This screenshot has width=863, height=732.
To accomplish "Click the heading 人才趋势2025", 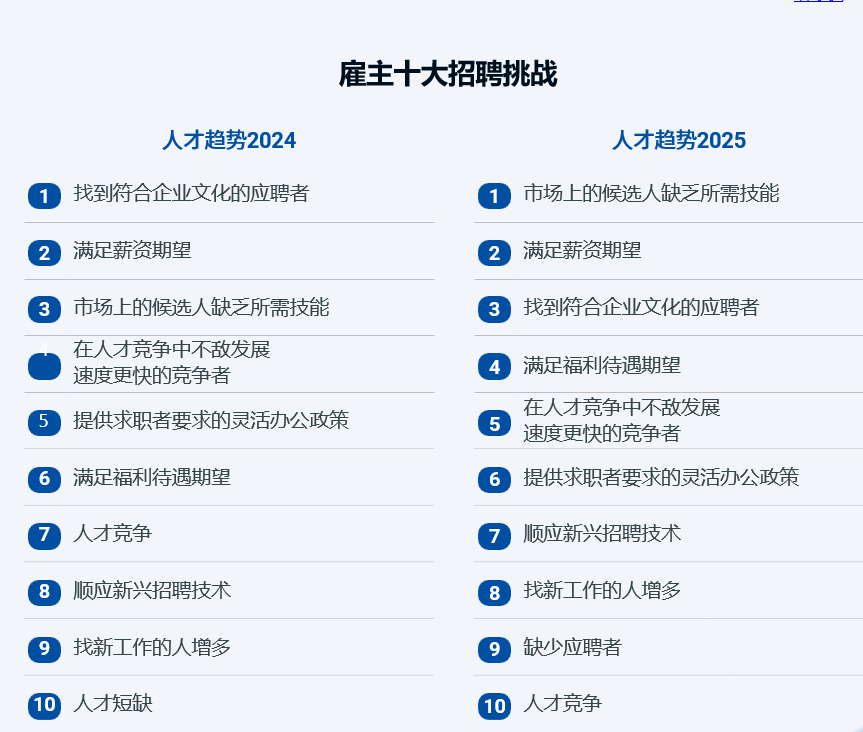I will (679, 140).
